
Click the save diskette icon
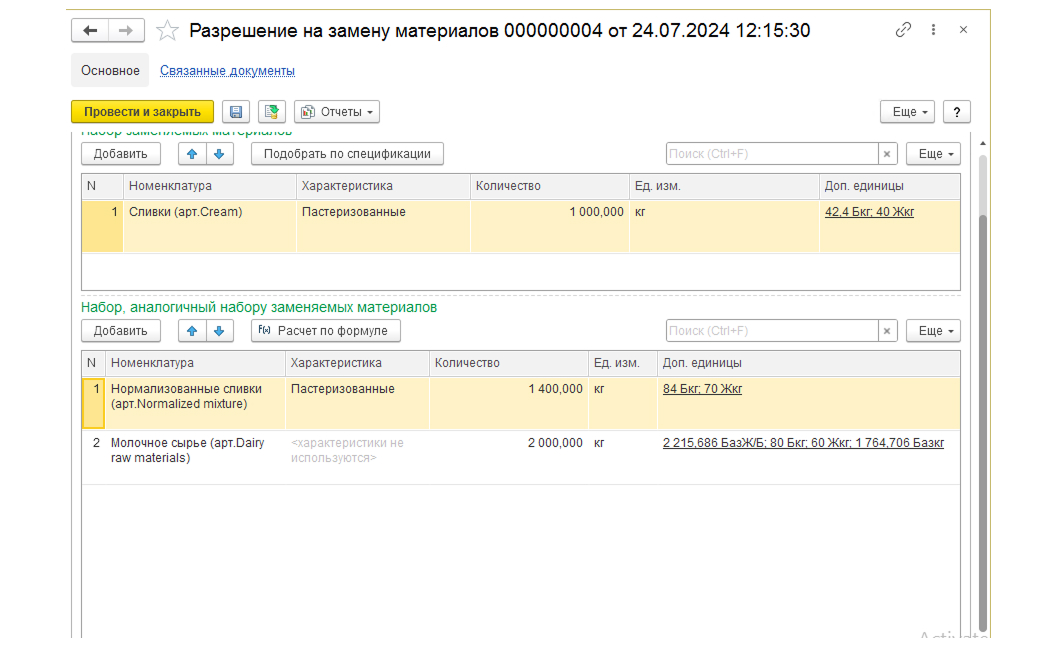[x=236, y=112]
